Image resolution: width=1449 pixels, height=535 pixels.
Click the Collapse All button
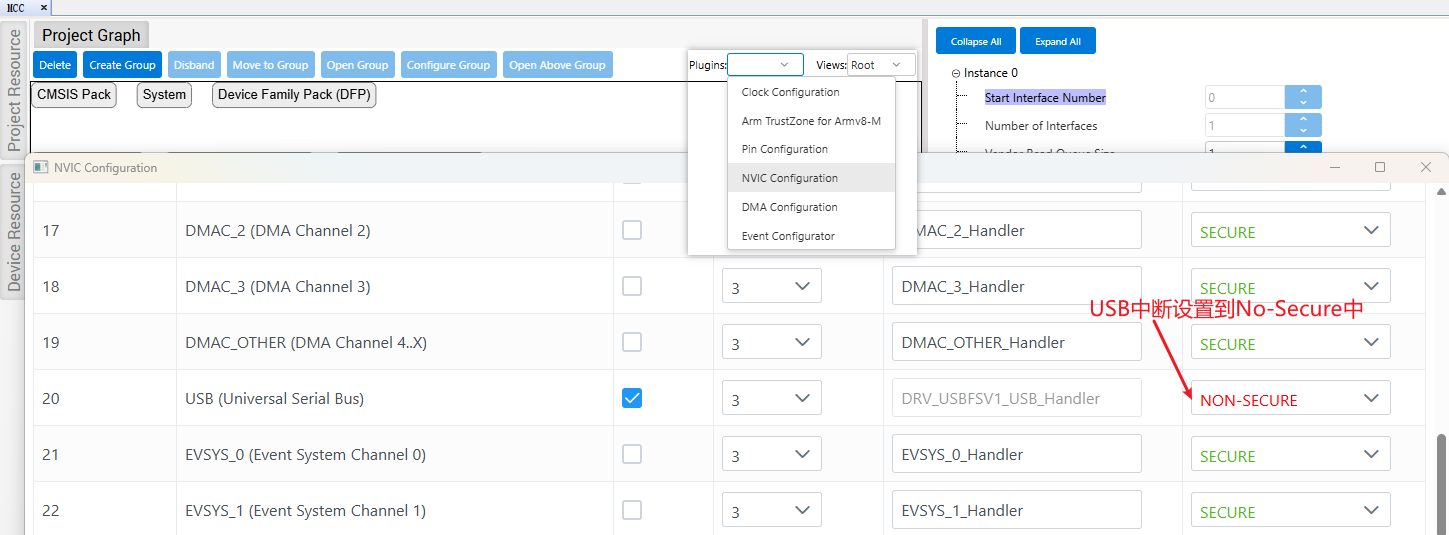(x=976, y=41)
